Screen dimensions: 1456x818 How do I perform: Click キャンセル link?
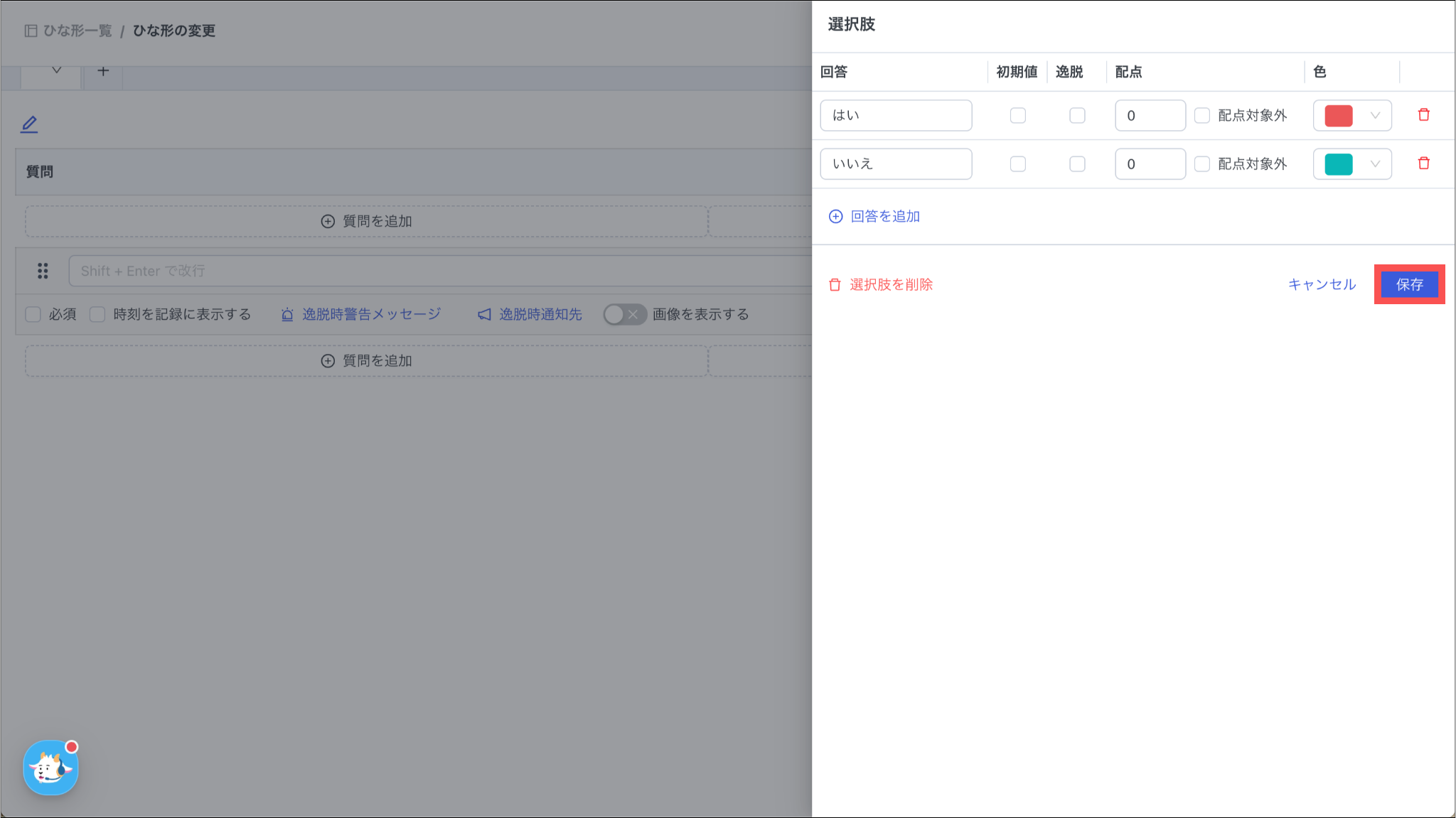[x=1322, y=284]
